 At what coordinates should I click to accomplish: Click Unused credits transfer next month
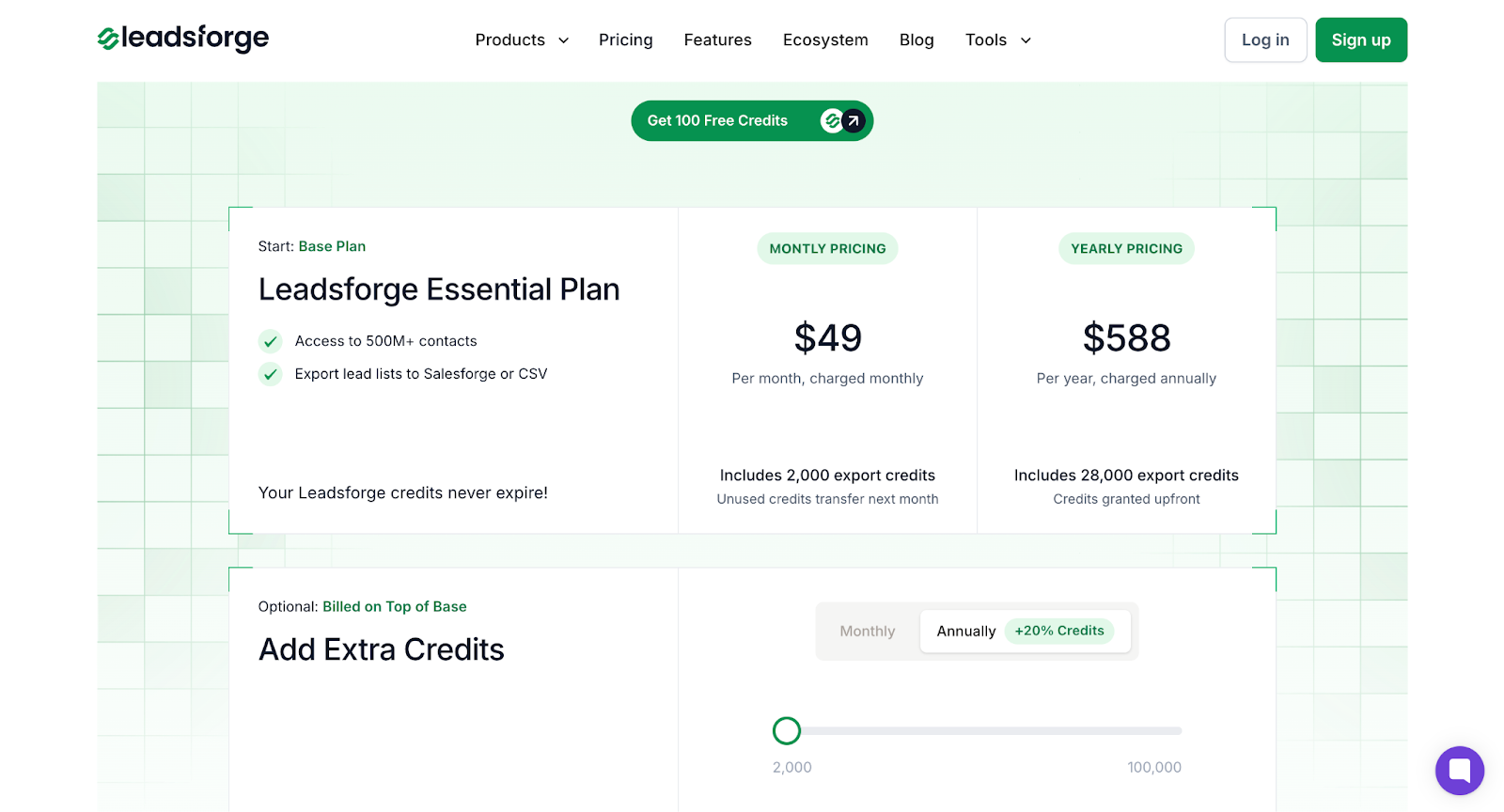click(x=827, y=499)
